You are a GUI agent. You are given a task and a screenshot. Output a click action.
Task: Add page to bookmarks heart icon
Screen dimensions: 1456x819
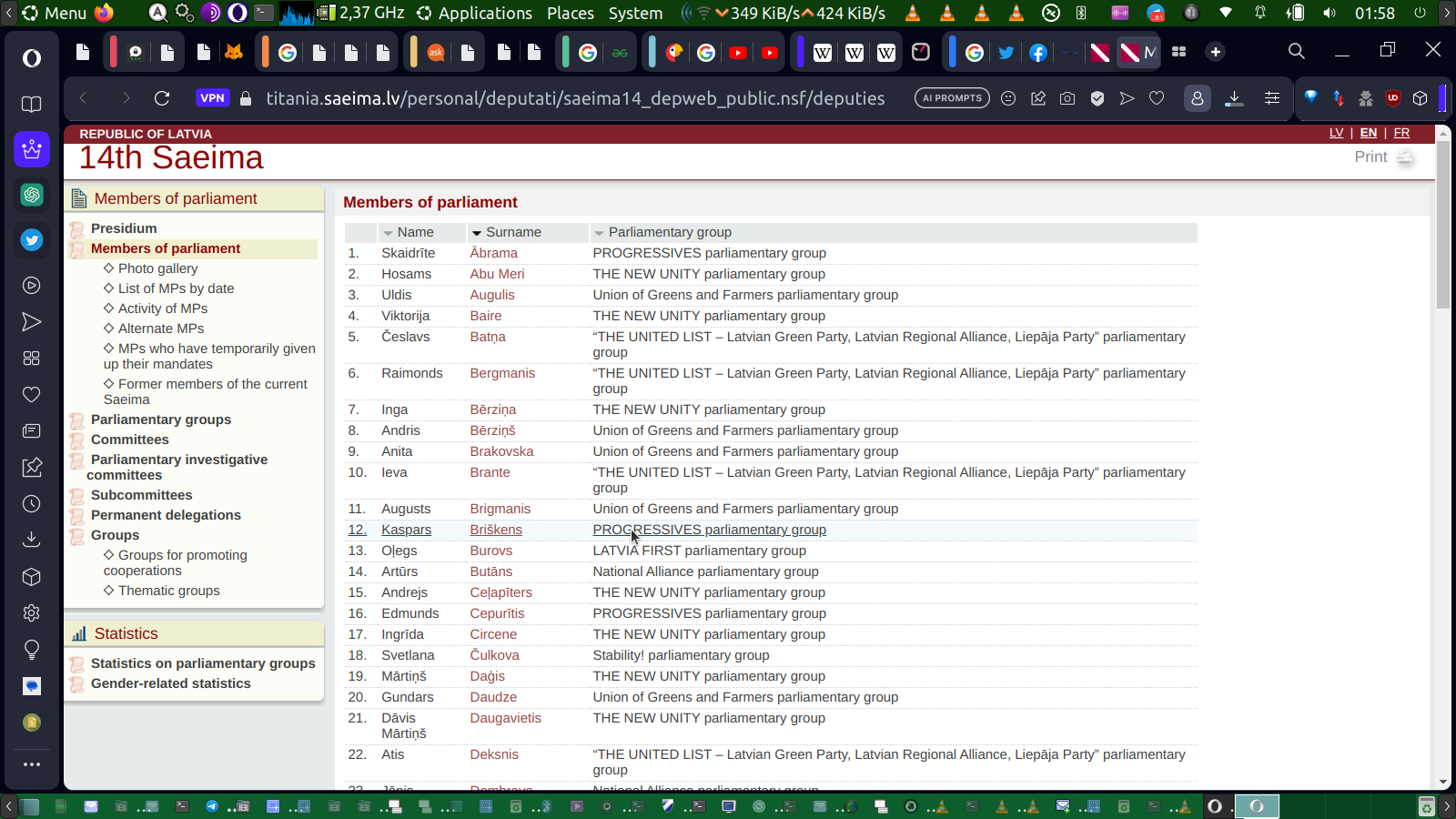[1157, 98]
